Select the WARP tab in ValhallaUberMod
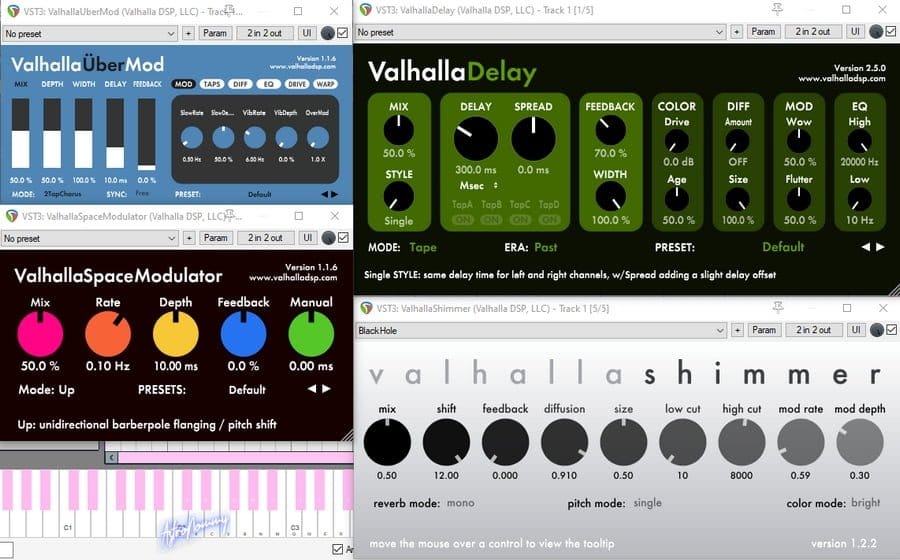Screen dimensions: 900x560 pyautogui.click(x=325, y=84)
